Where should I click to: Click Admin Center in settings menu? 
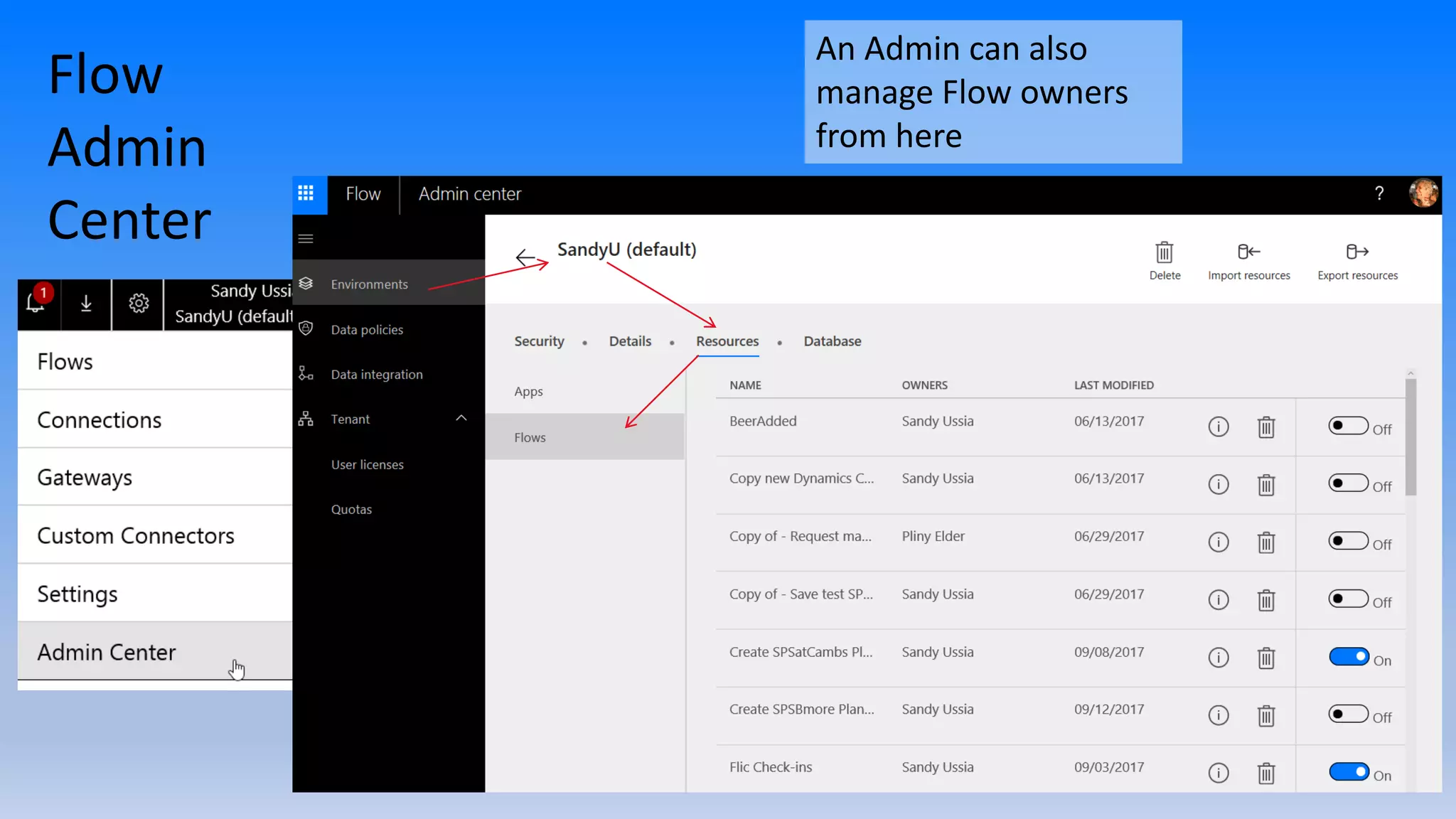tap(155, 652)
